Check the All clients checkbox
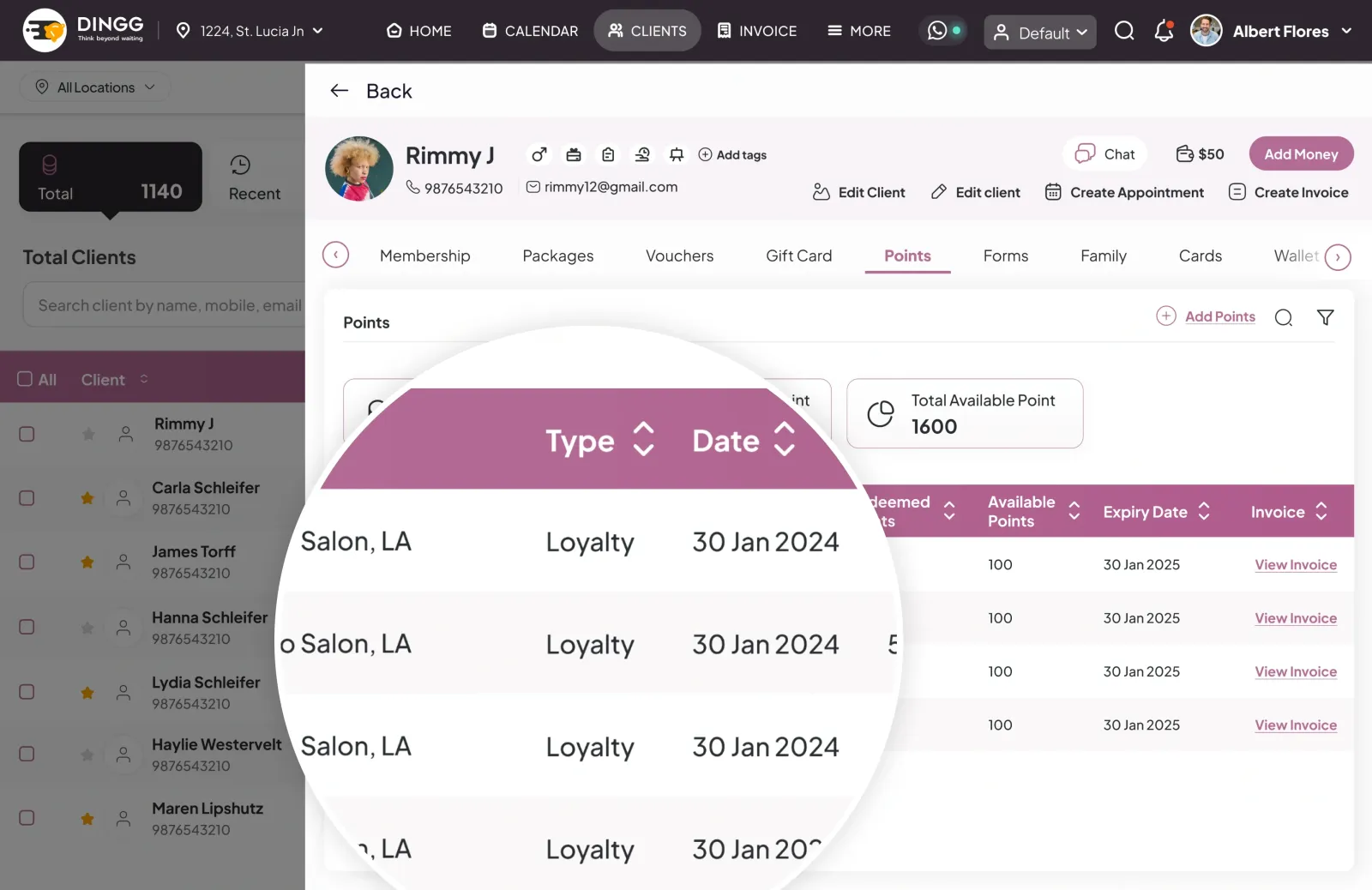1372x890 pixels. coord(25,379)
